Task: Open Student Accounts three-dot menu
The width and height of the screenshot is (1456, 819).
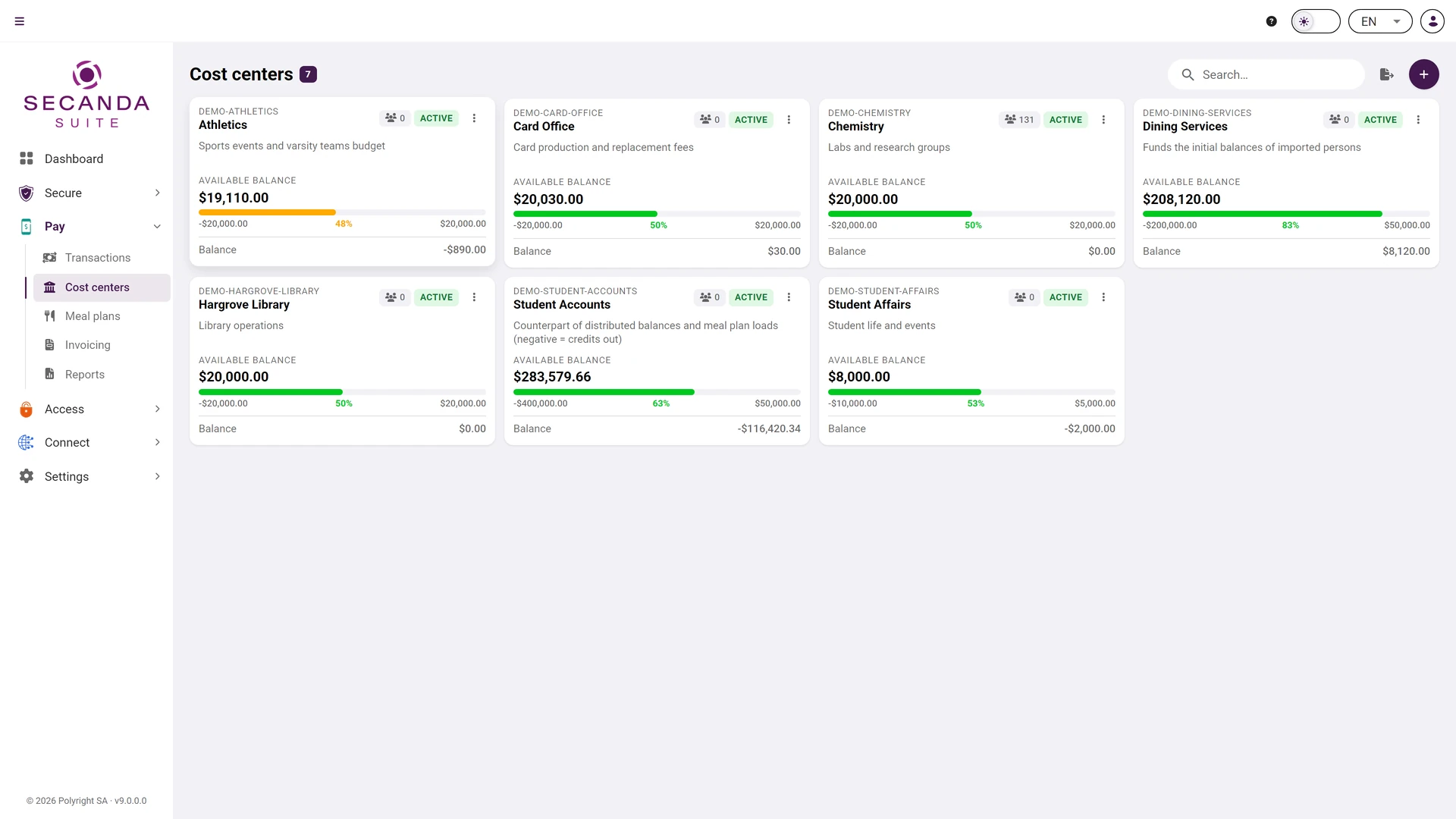Action: coord(789,297)
